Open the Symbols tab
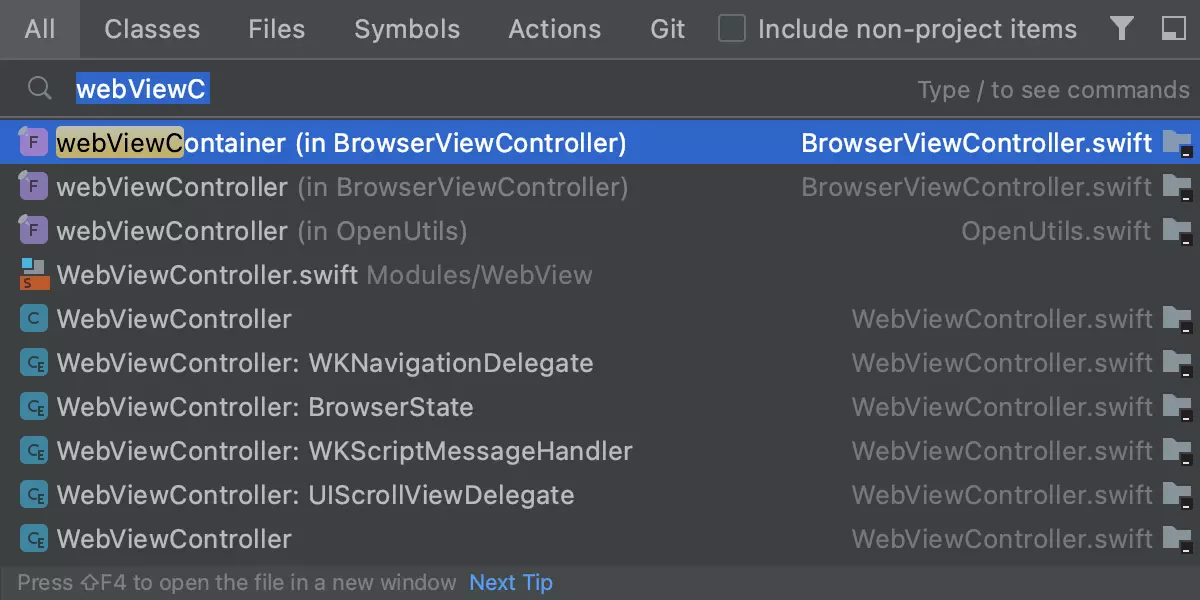 click(407, 29)
